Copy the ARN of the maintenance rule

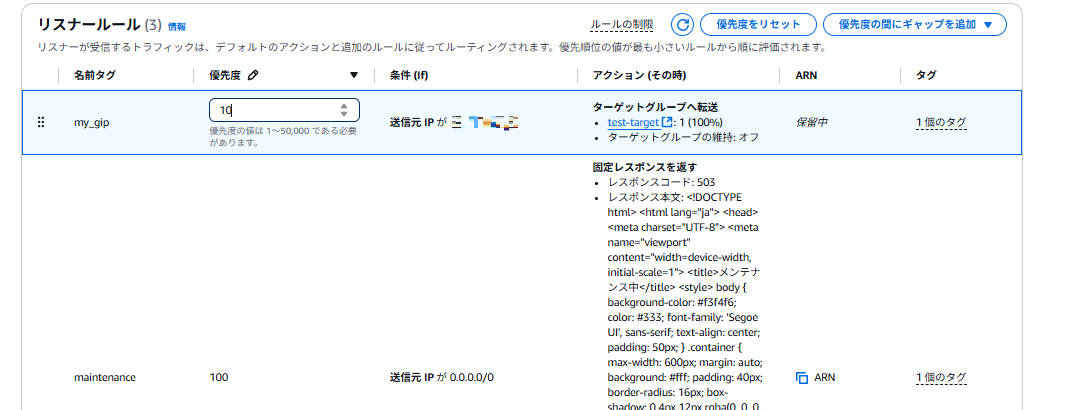802,378
